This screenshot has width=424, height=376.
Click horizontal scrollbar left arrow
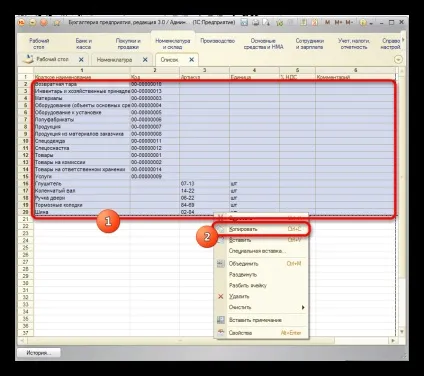(x=22, y=341)
